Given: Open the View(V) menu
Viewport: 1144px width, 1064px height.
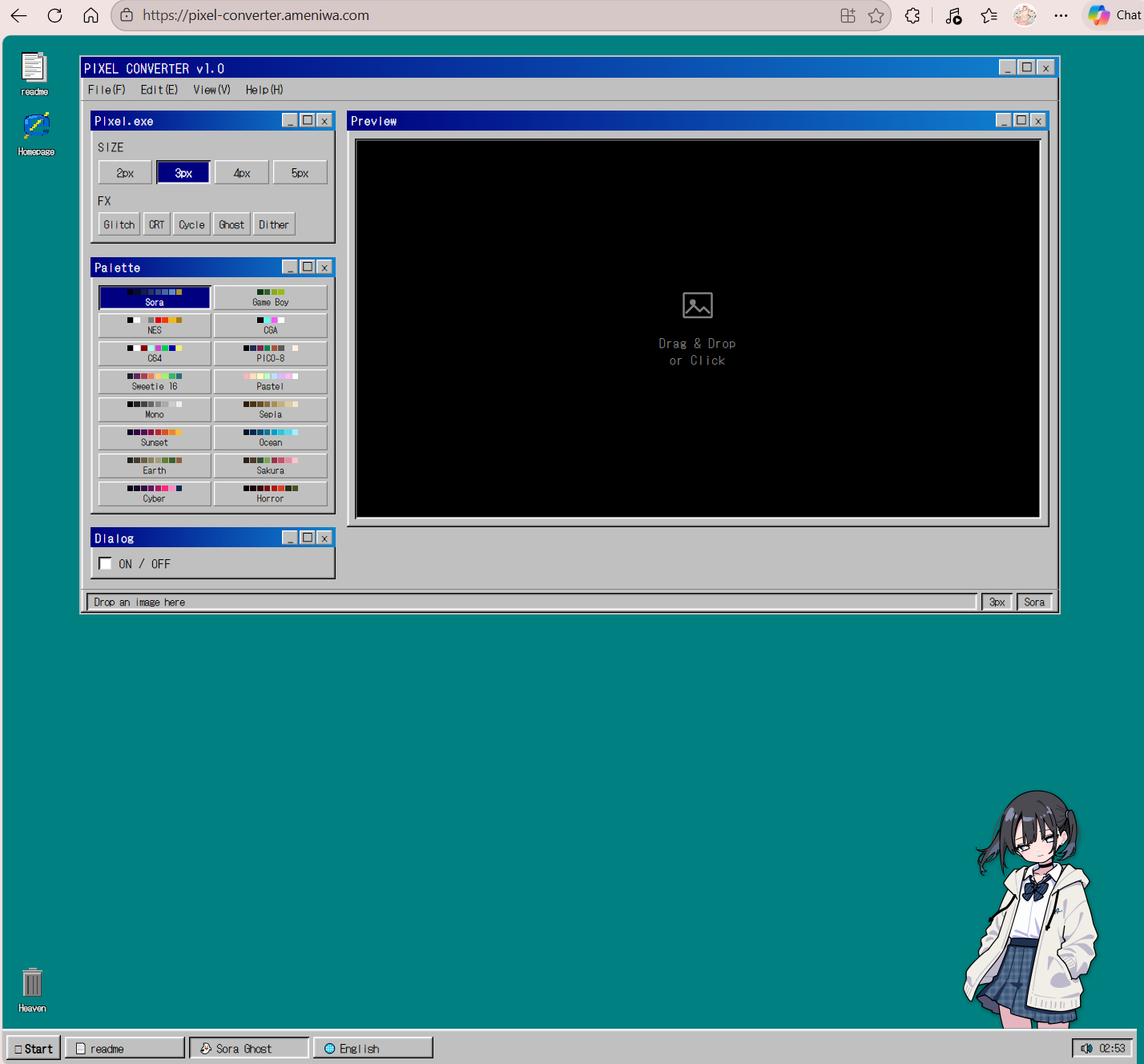Looking at the screenshot, I should [x=211, y=90].
